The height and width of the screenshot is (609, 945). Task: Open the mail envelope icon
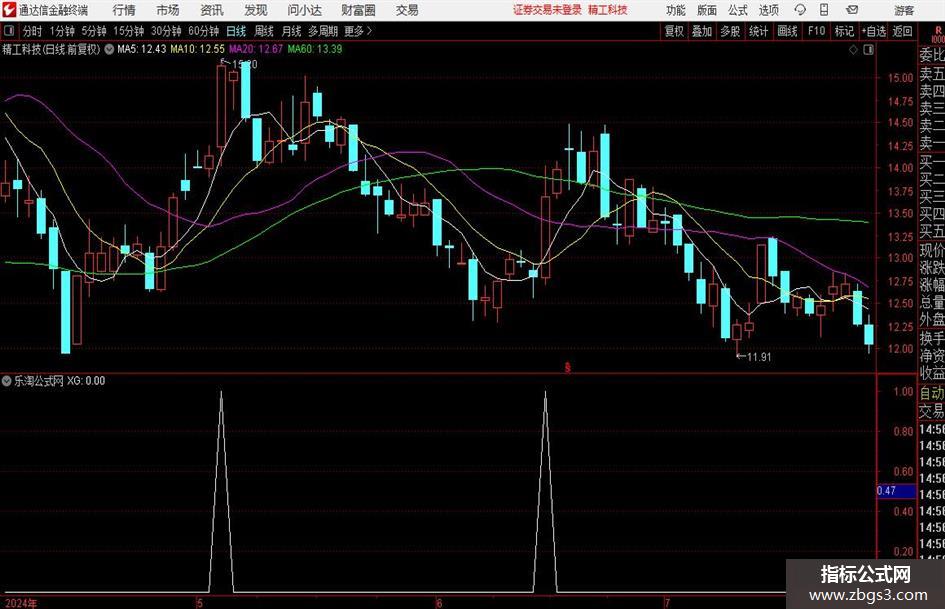pyautogui.click(x=852, y=10)
